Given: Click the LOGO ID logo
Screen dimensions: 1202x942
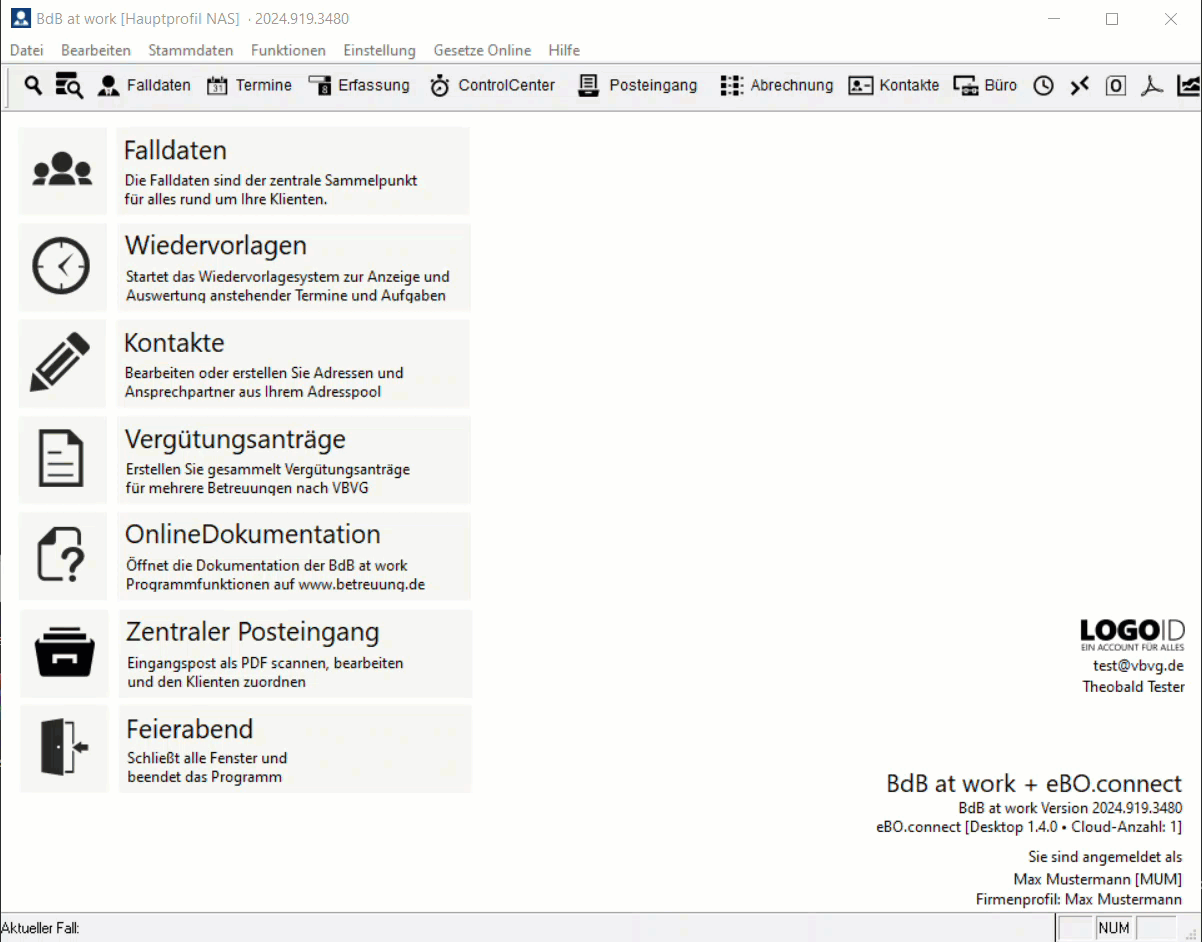Looking at the screenshot, I should point(1132,634).
